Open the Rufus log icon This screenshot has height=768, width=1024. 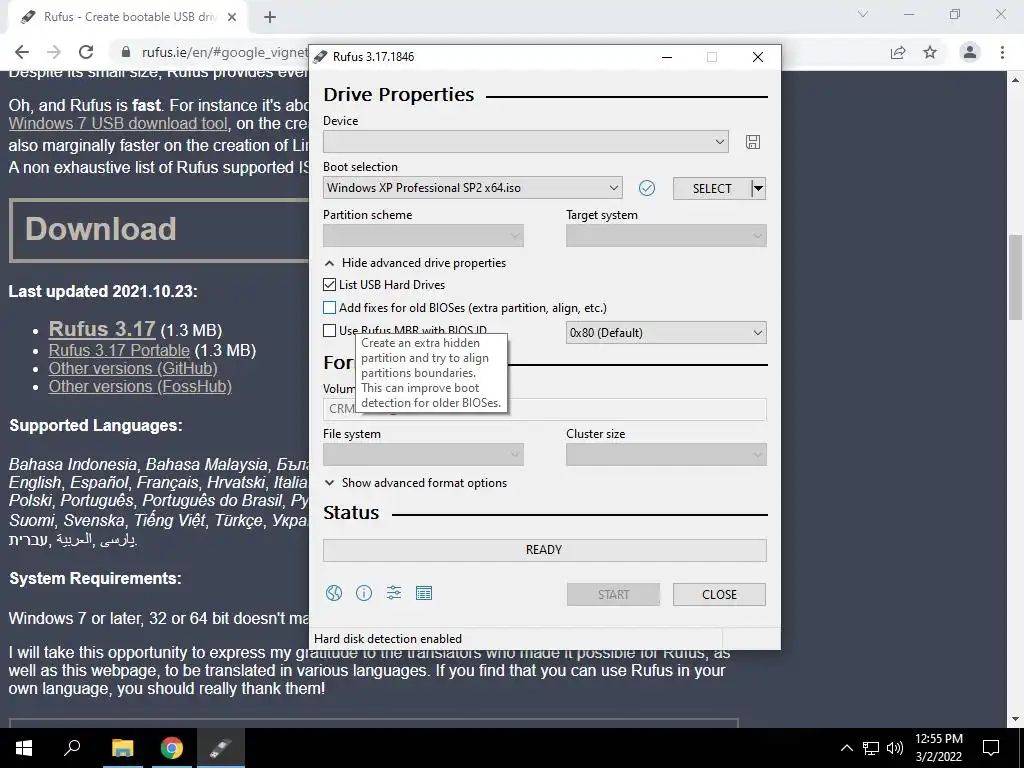[424, 593]
